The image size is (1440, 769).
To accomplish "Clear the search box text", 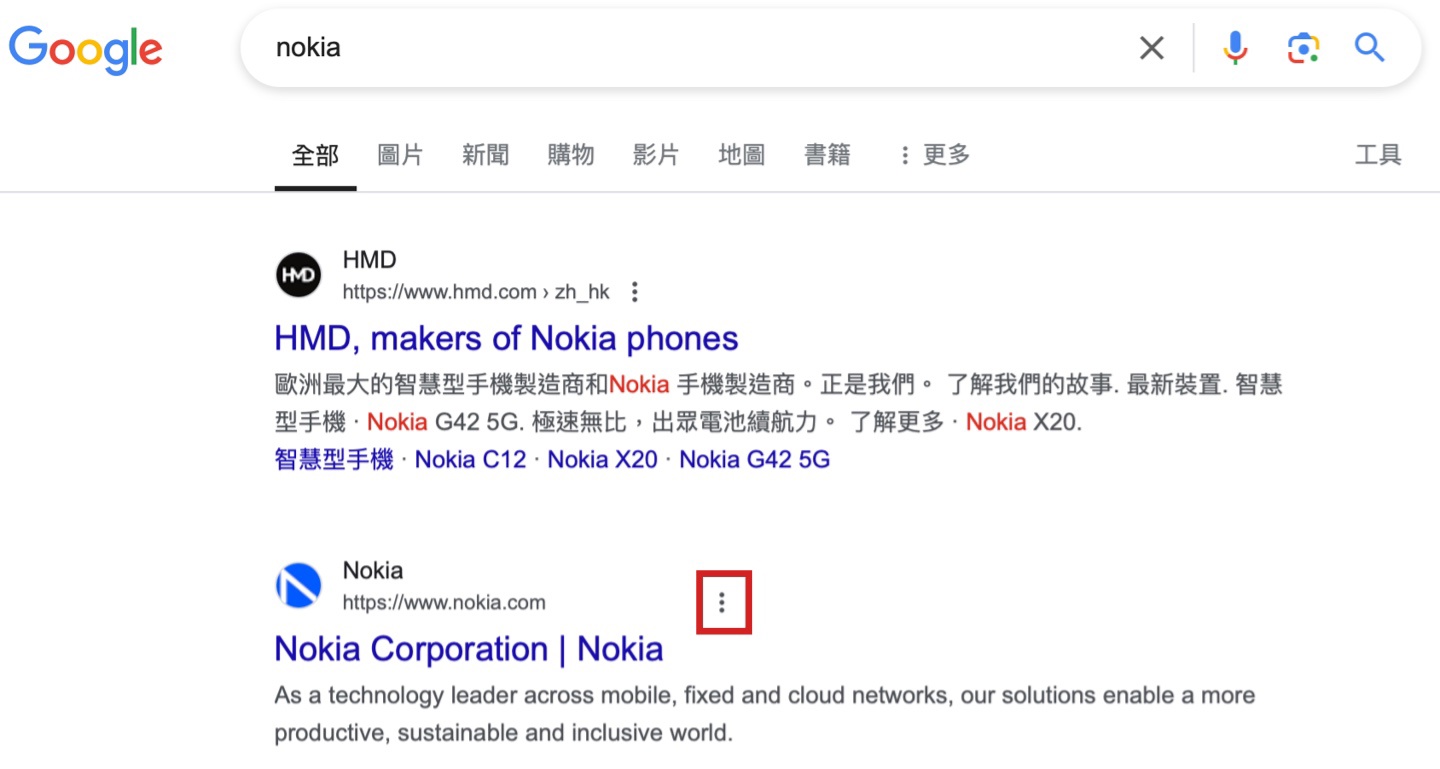I will [x=1152, y=48].
